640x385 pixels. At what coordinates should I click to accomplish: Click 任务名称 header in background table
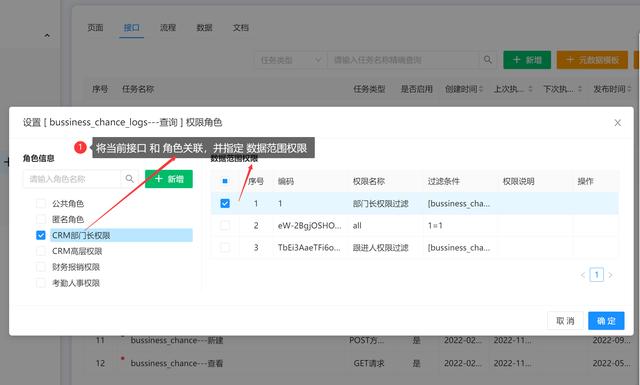tap(138, 89)
